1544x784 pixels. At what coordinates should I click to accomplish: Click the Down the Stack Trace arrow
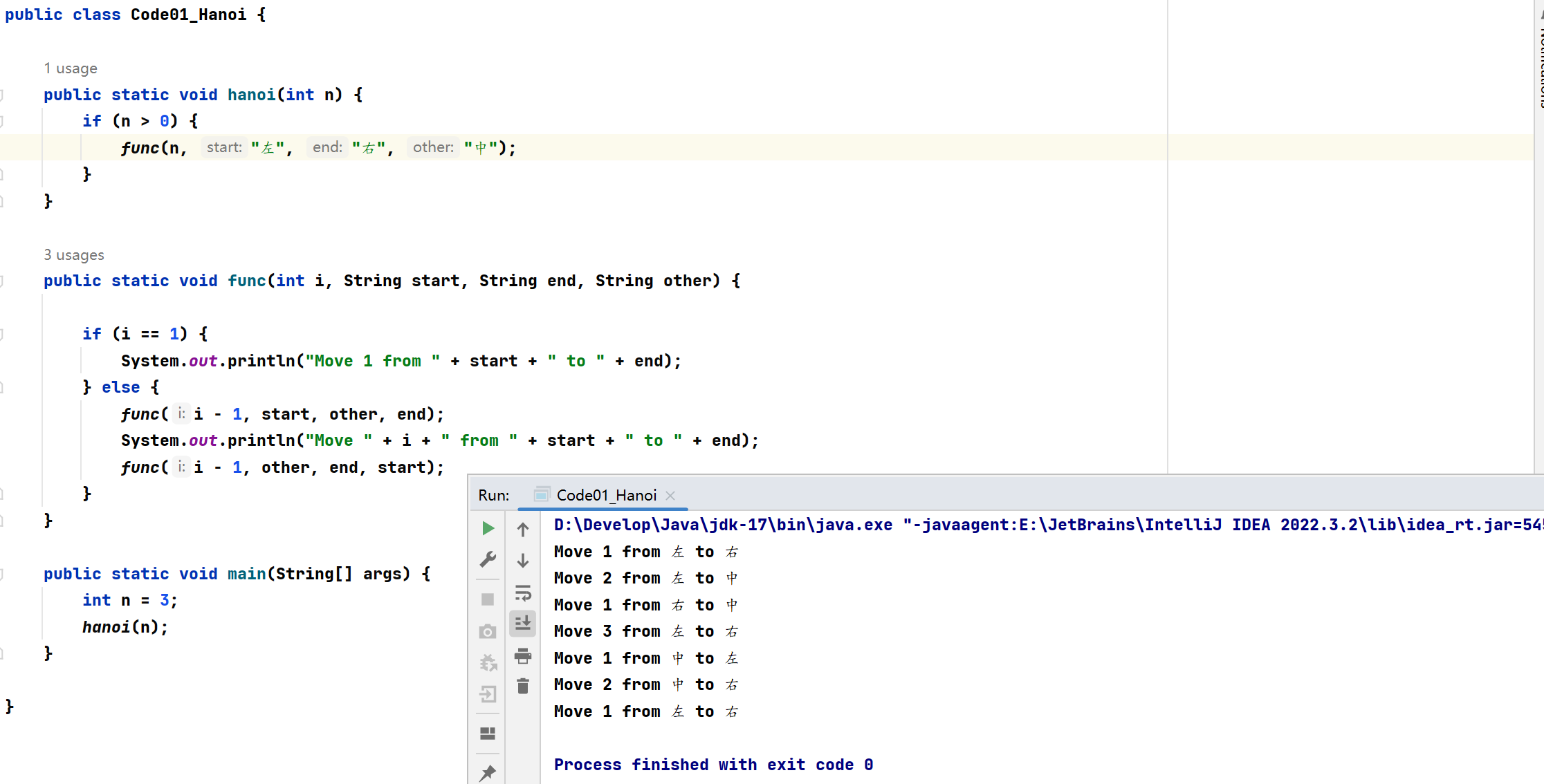click(523, 560)
